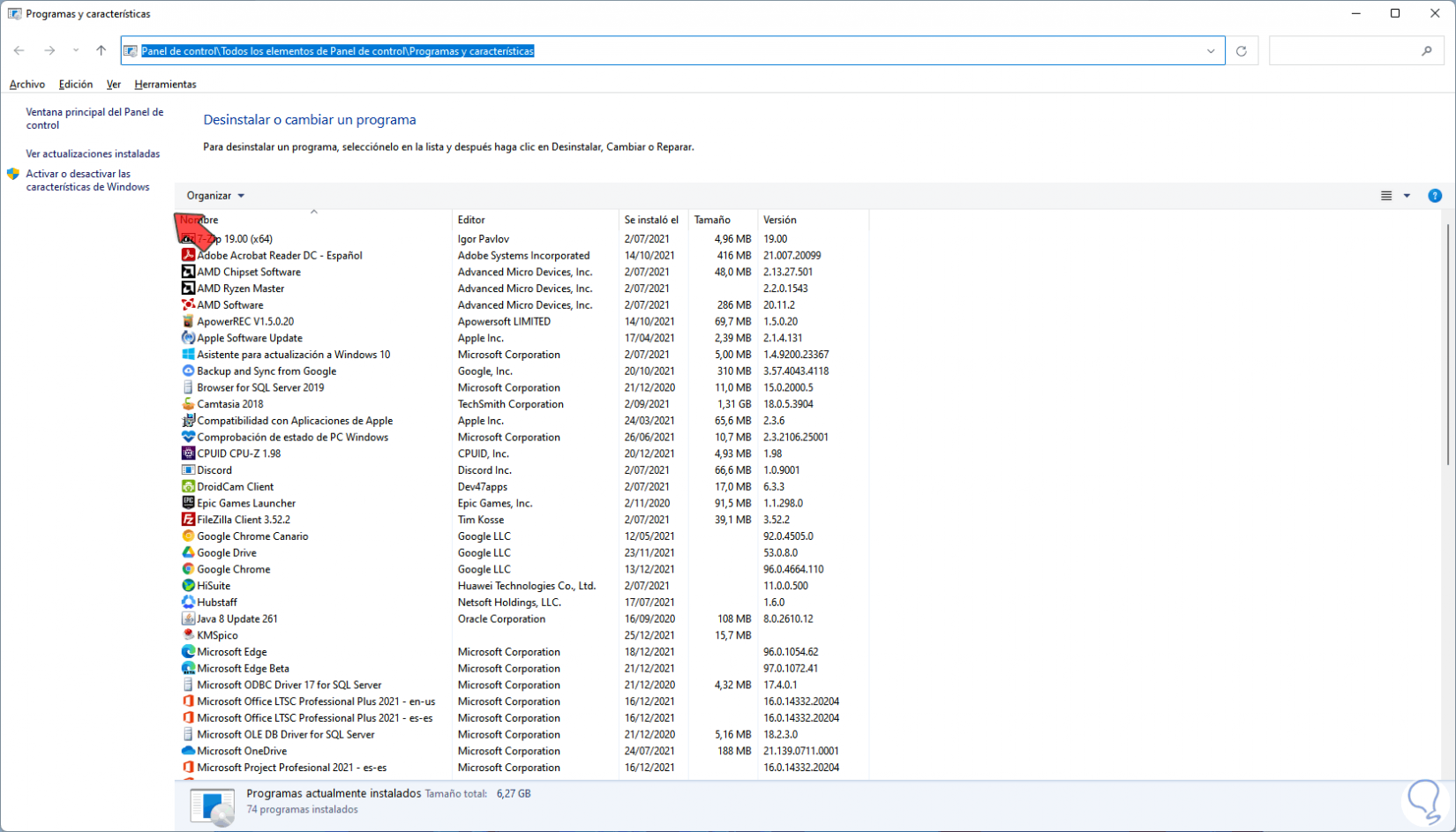The image size is (1456, 832).
Task: Open Ver actualizaciones instaladas link
Action: pos(94,154)
